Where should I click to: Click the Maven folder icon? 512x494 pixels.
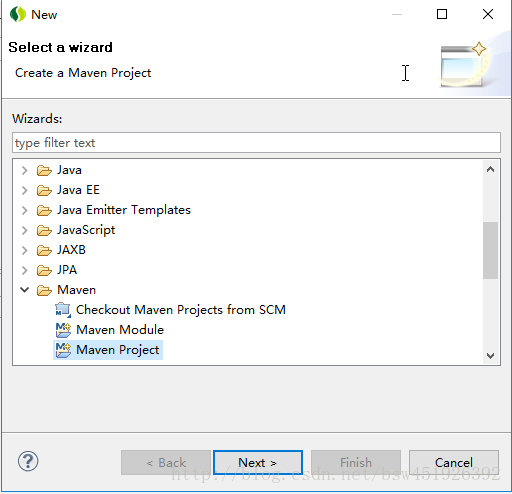pos(44,290)
